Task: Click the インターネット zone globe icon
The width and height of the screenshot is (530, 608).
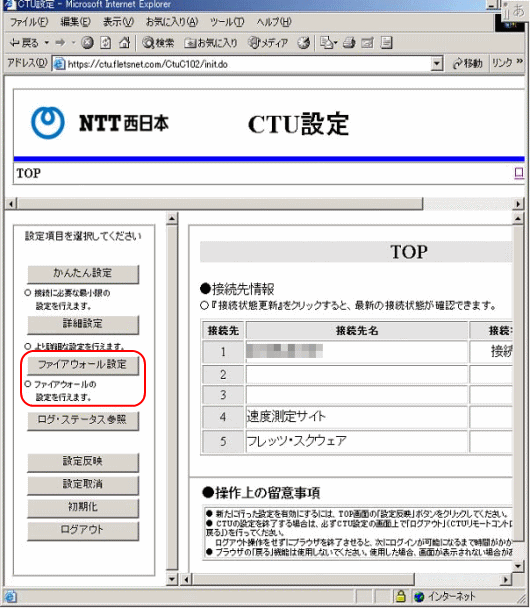Action: 419,596
